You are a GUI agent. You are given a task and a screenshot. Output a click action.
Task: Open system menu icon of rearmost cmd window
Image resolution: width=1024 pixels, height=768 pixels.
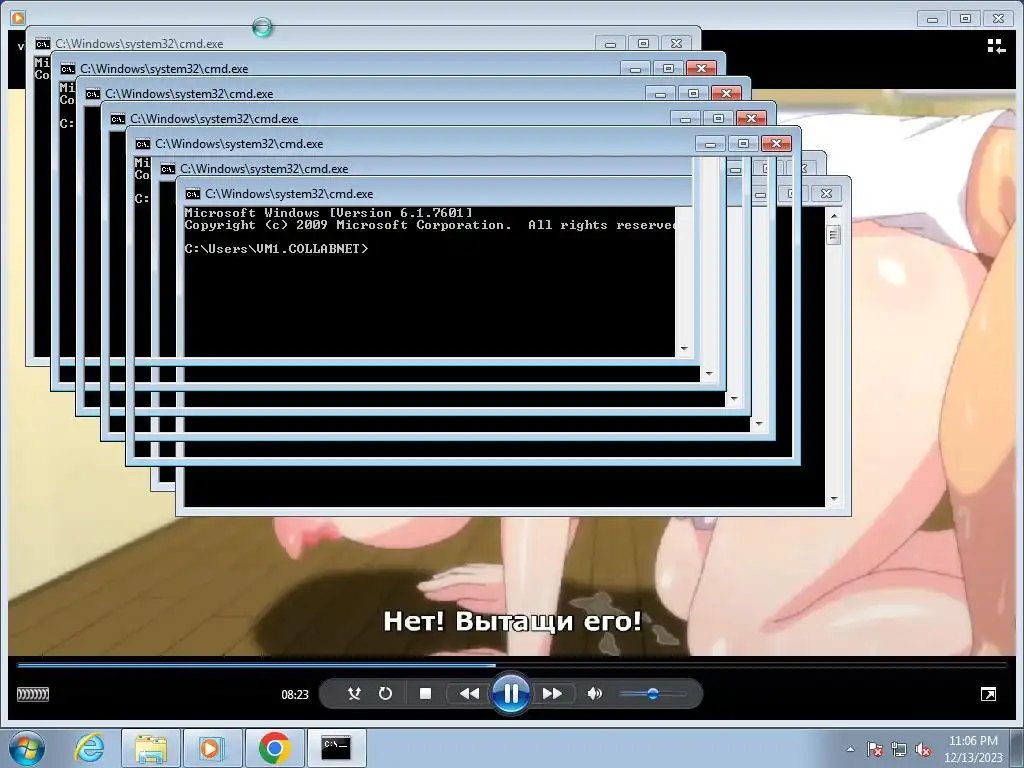42,44
